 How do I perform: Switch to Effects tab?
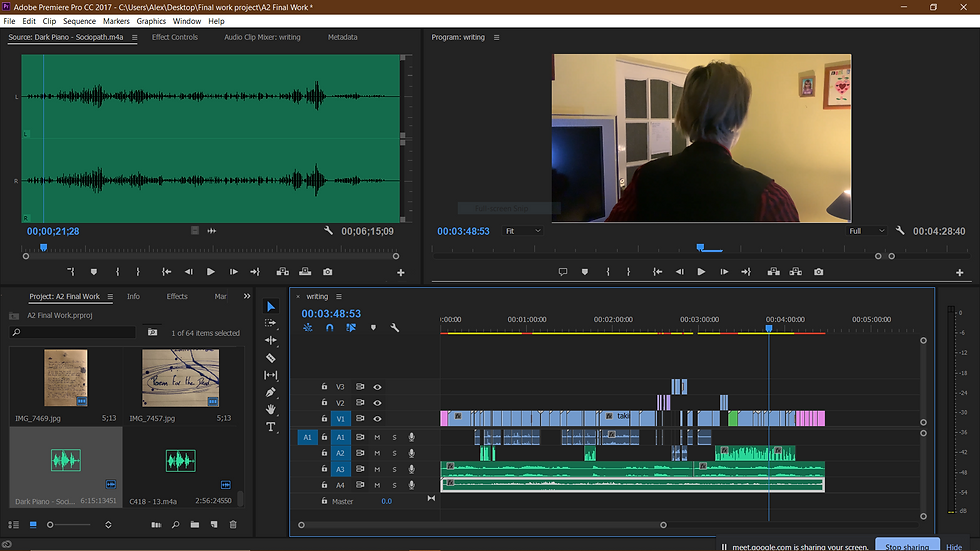177,297
